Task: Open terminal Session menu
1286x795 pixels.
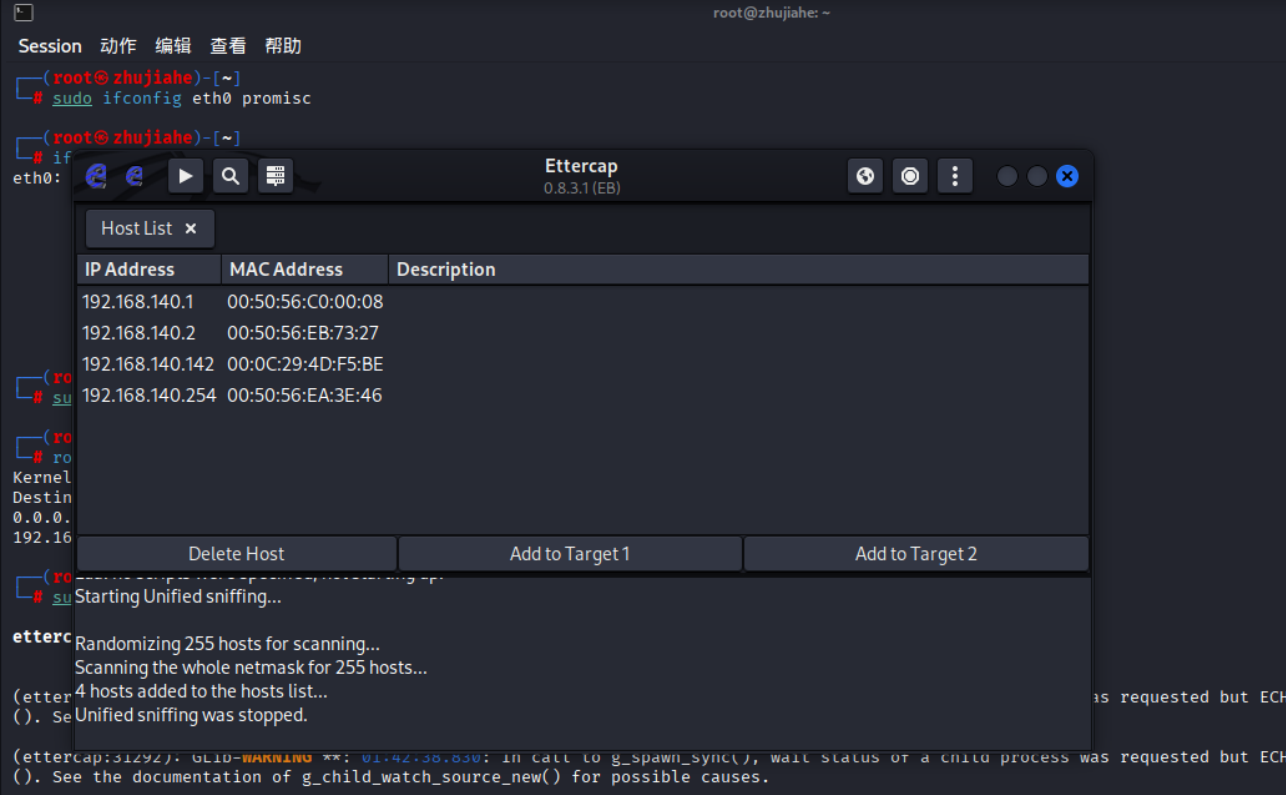Action: pyautogui.click(x=50, y=46)
